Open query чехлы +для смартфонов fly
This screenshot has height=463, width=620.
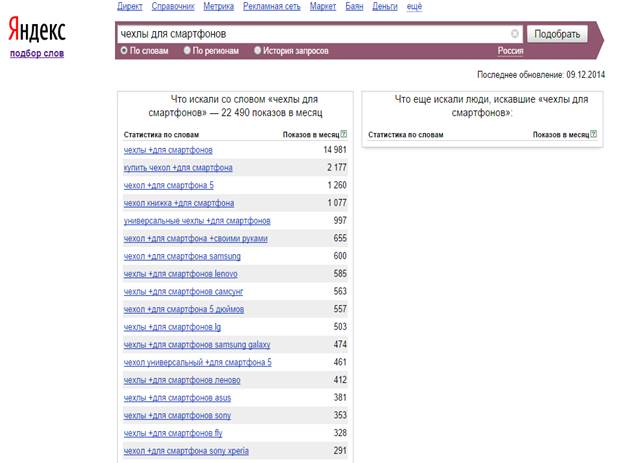click(173, 433)
